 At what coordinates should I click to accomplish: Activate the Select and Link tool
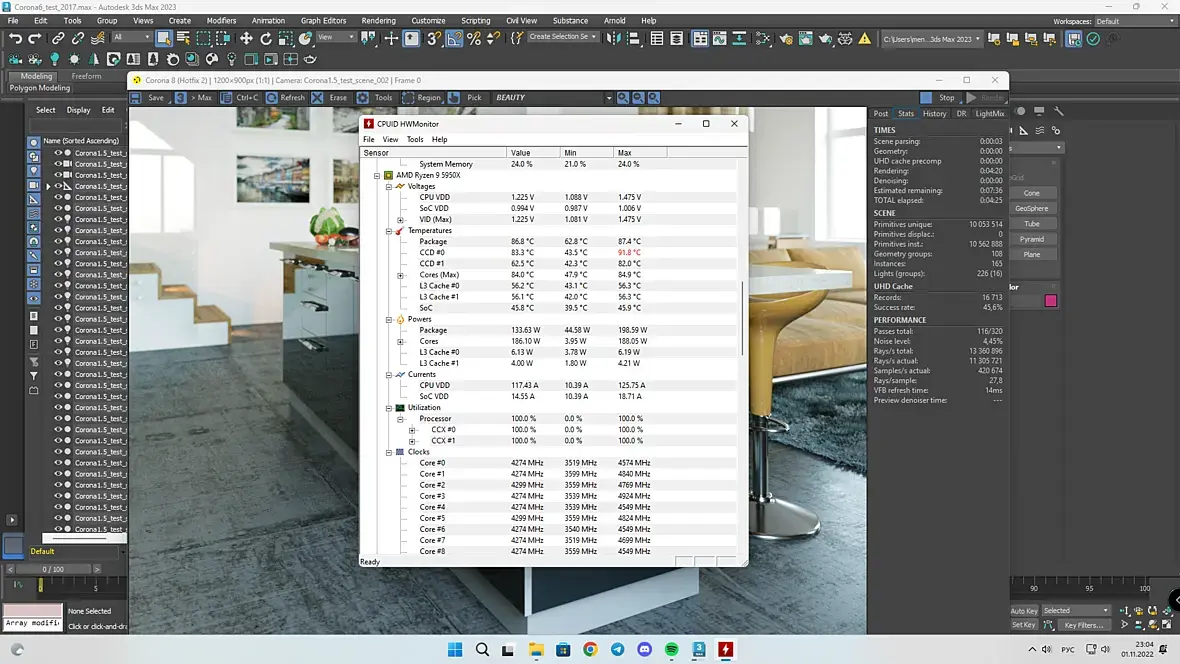pyautogui.click(x=58, y=38)
